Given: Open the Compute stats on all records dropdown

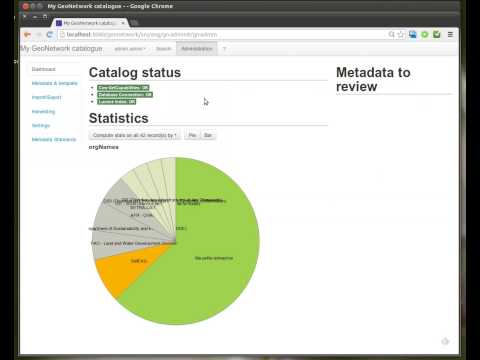Looking at the screenshot, I should (135, 135).
